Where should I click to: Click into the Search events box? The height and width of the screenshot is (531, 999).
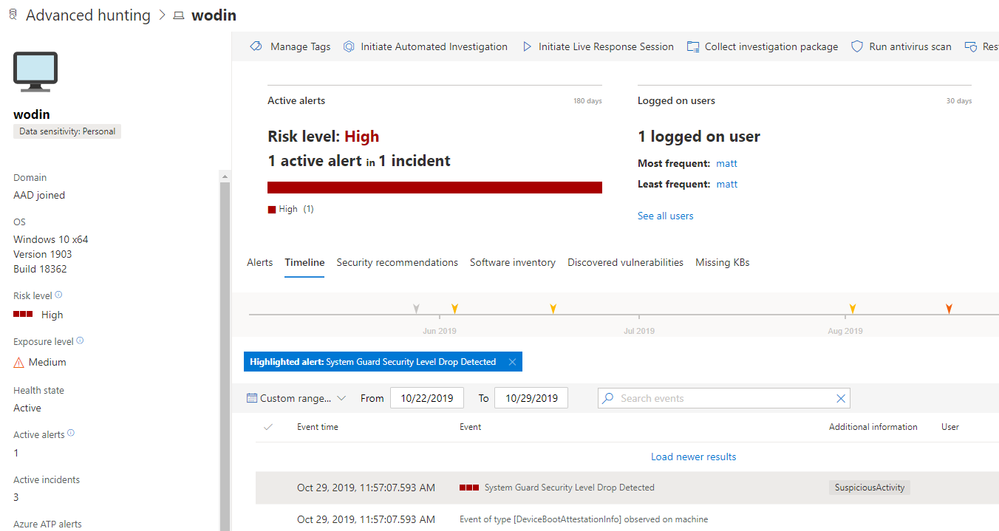[723, 398]
